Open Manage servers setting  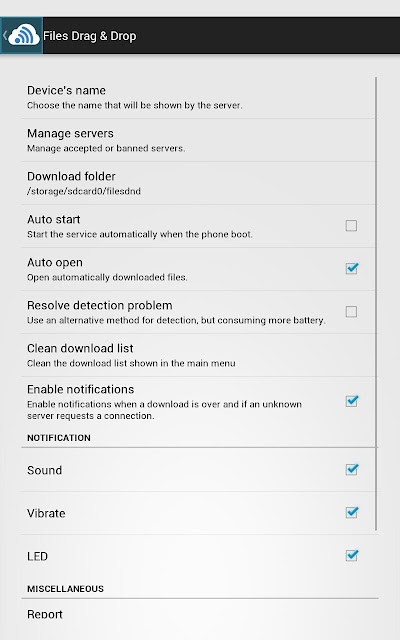198,140
